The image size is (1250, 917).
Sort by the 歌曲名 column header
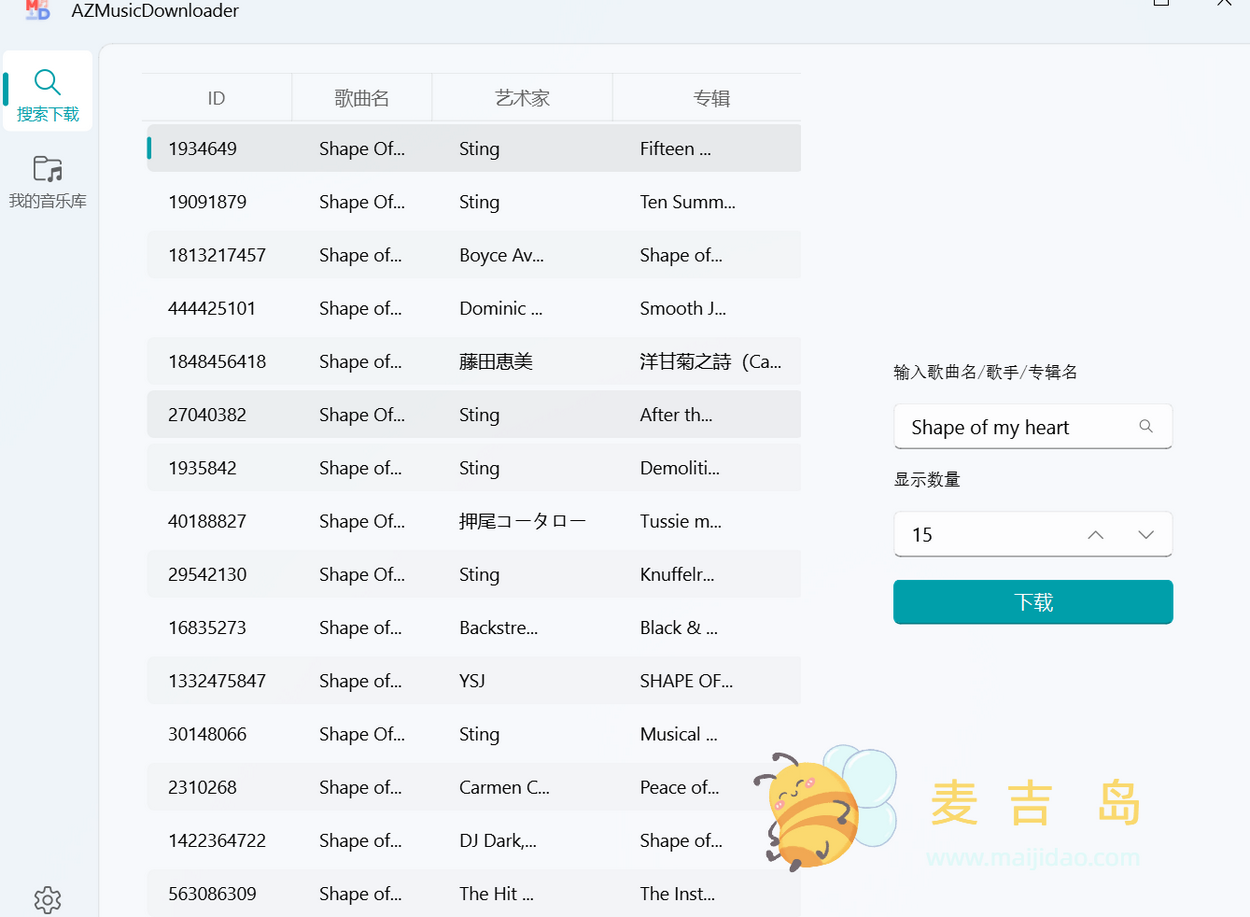click(x=362, y=98)
